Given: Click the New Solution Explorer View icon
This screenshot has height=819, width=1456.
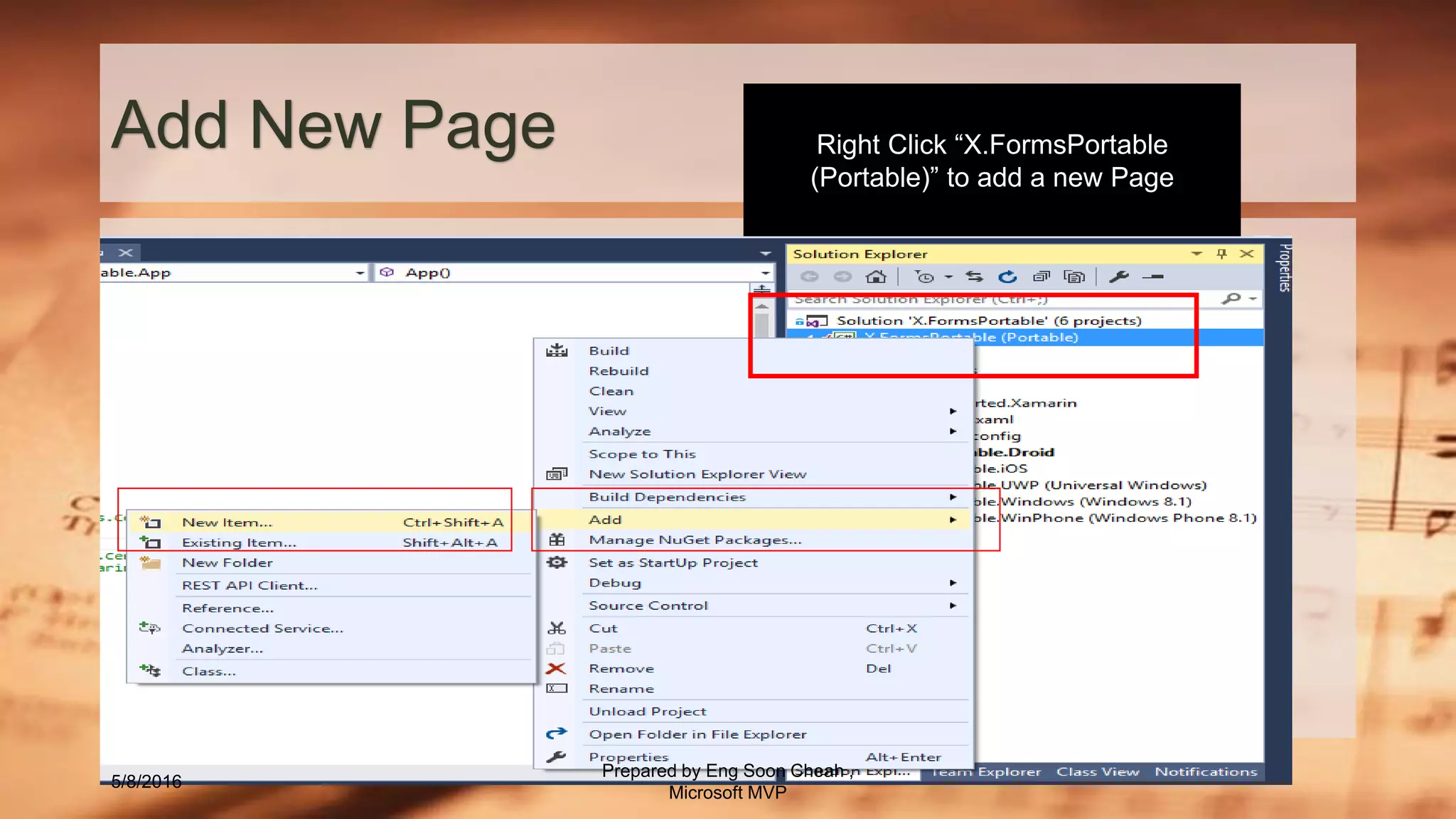Looking at the screenshot, I should click(x=557, y=473).
